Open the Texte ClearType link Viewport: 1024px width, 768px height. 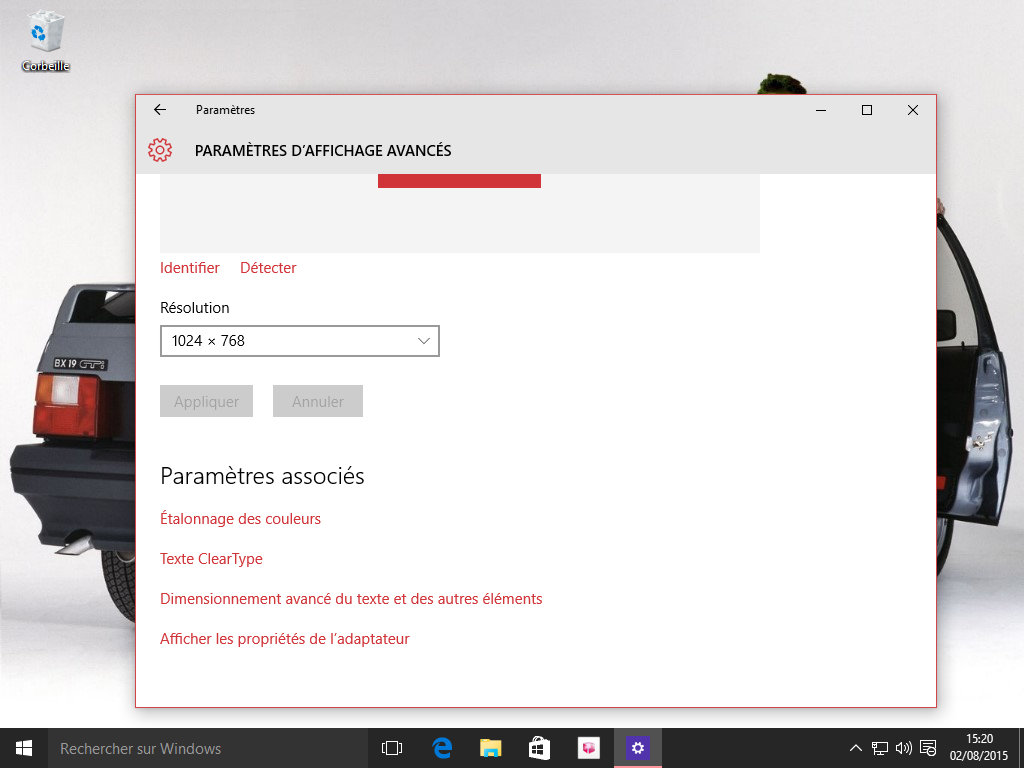click(x=211, y=559)
